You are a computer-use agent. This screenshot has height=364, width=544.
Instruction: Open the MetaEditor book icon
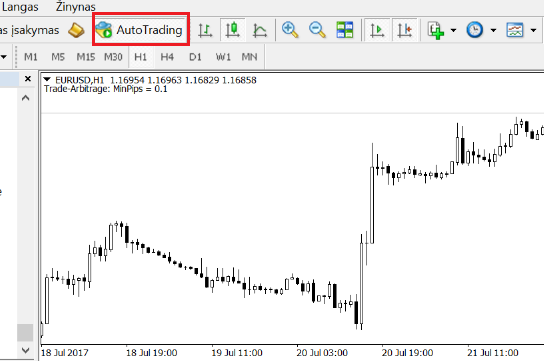point(76,30)
